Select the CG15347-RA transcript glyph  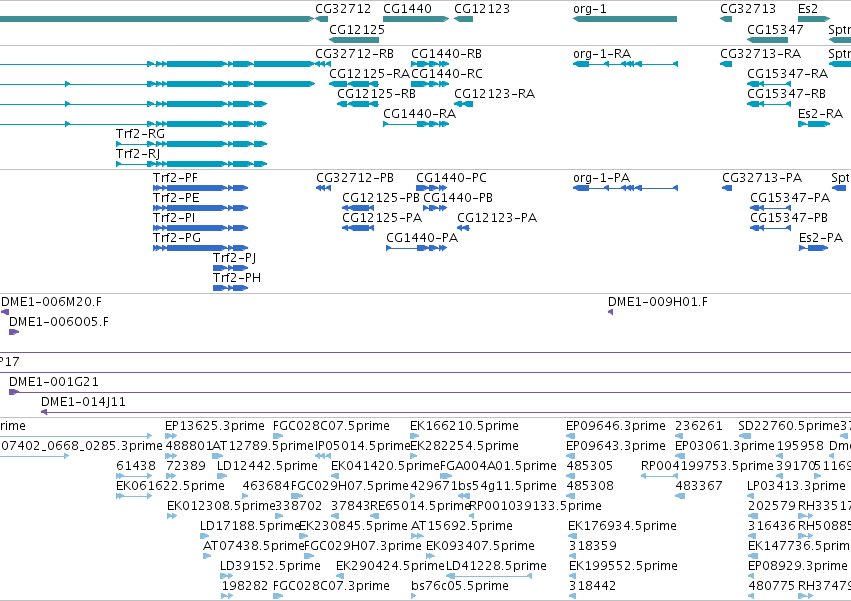pyautogui.click(x=769, y=84)
